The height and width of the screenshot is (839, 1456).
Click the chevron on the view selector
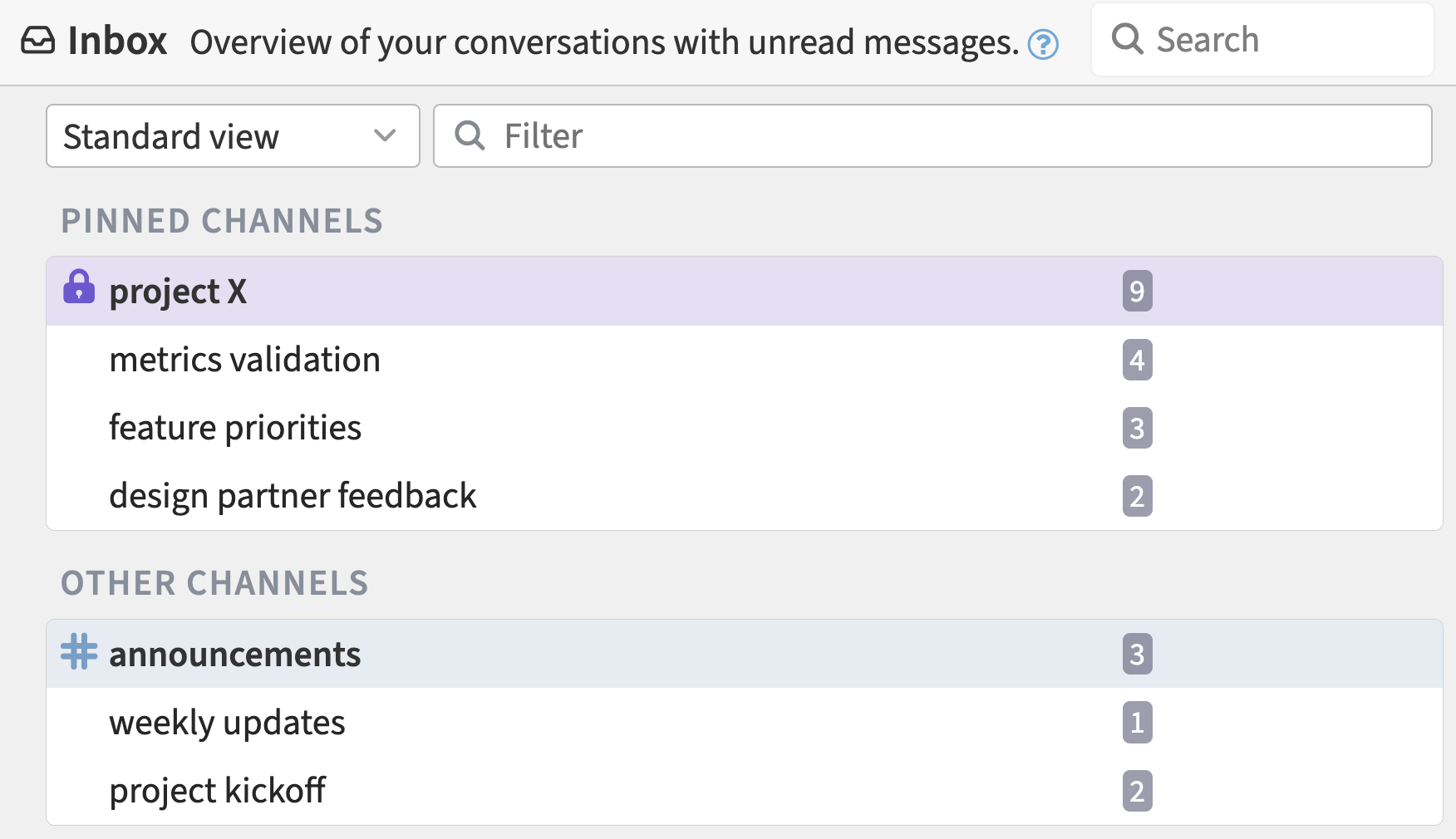pos(386,135)
